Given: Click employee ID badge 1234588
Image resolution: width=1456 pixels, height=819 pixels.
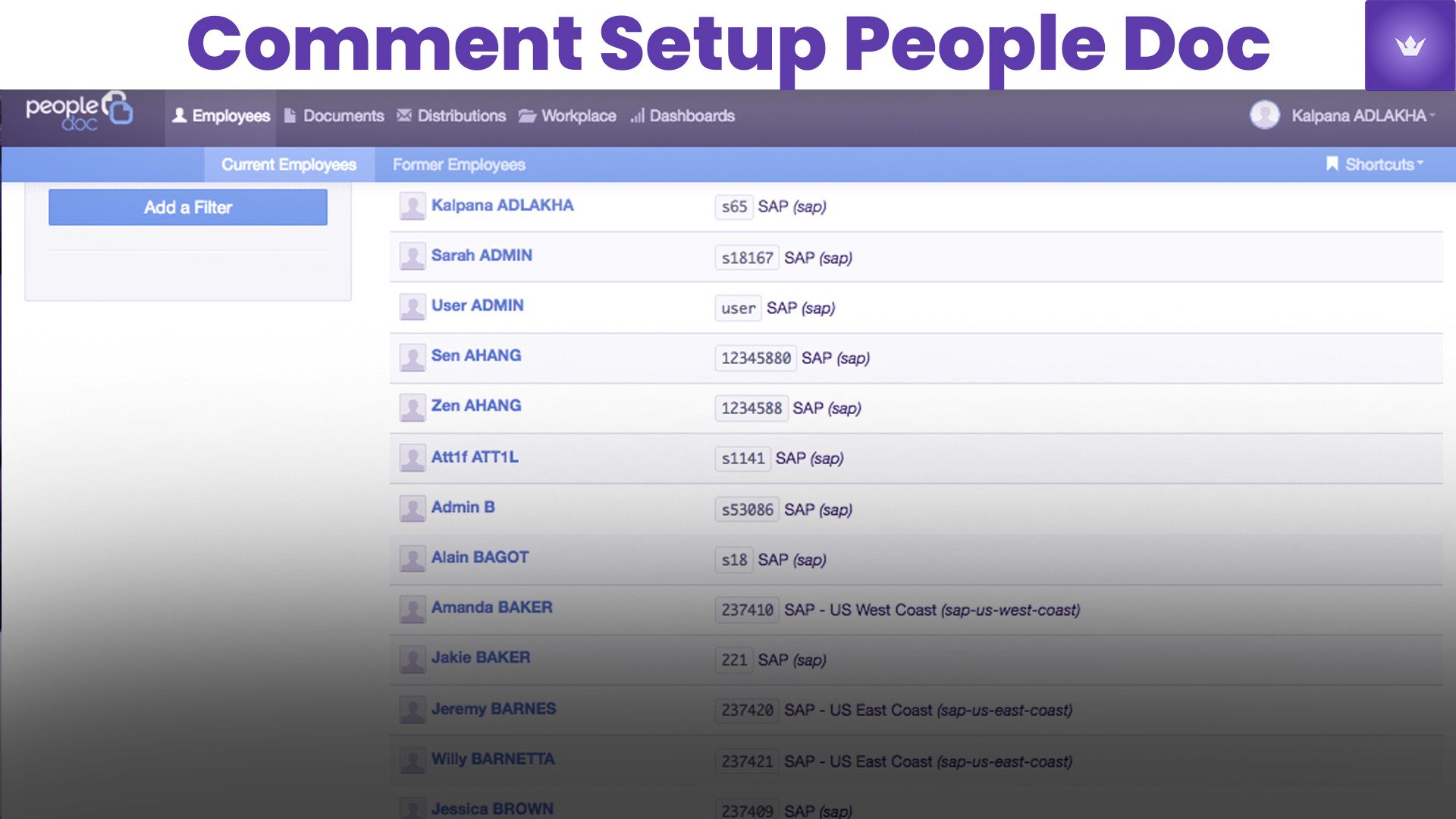Looking at the screenshot, I should point(751,408).
